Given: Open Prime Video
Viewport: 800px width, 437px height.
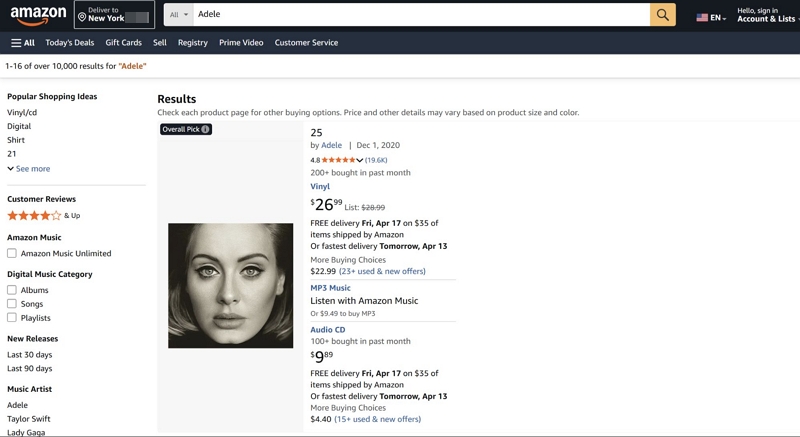Looking at the screenshot, I should point(241,43).
